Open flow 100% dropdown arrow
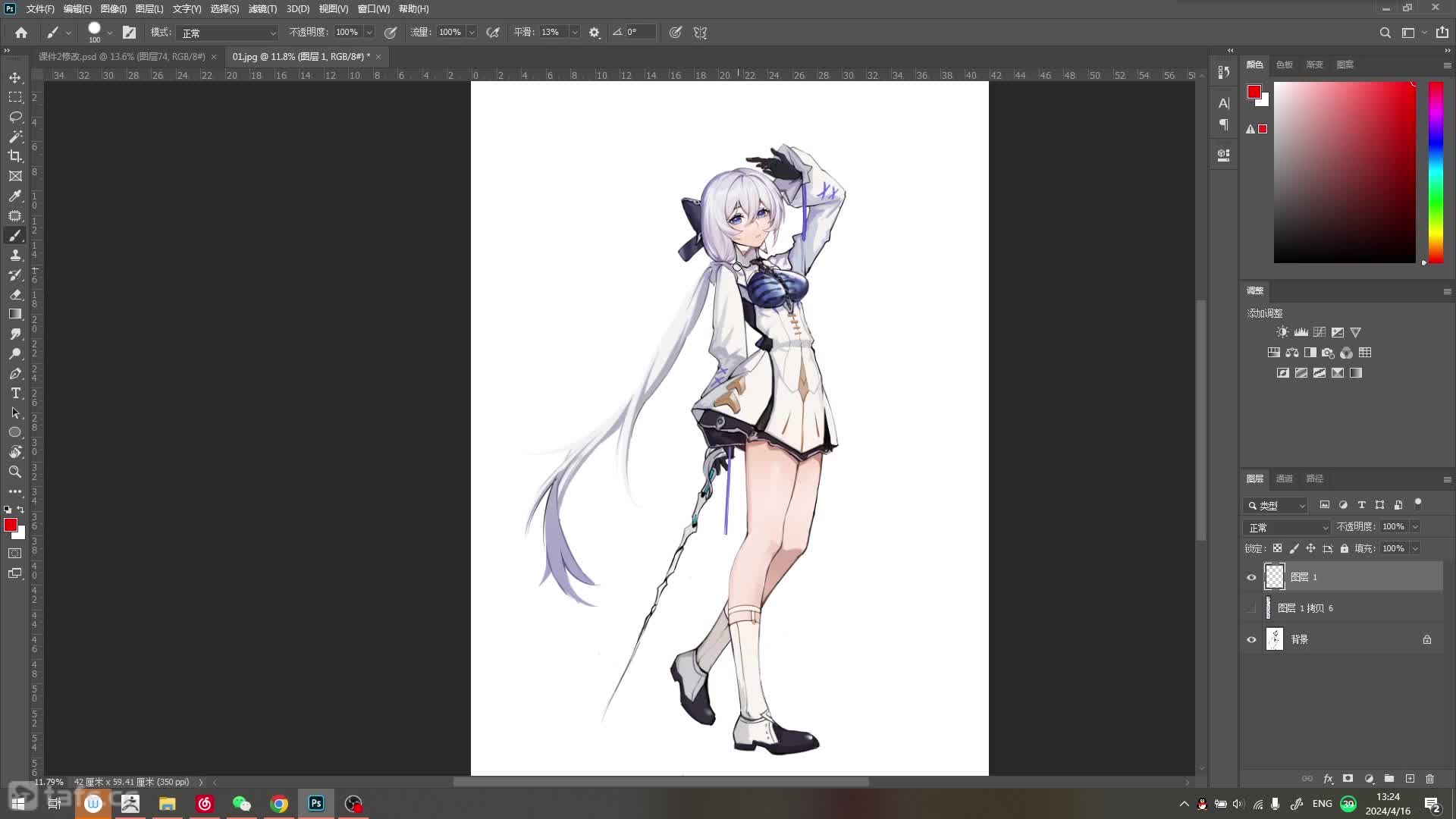Screen dimensions: 1456x819 point(472,33)
